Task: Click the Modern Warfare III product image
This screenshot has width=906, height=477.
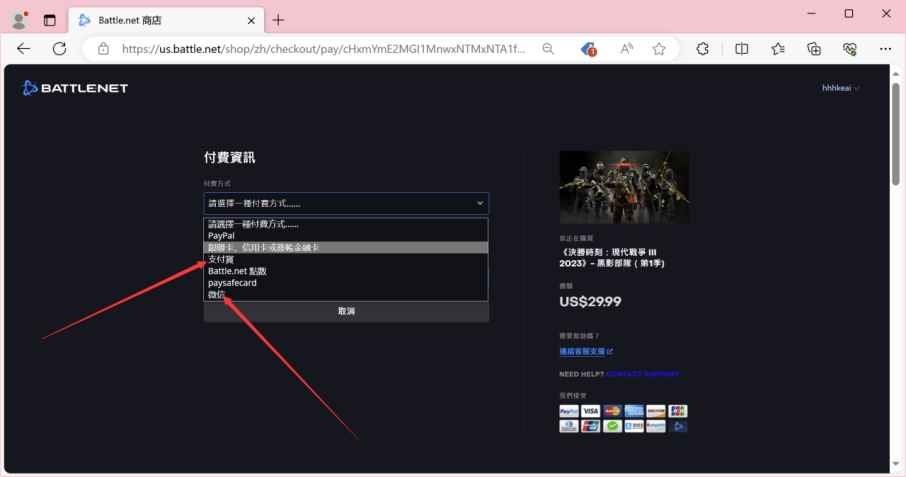Action: click(x=624, y=187)
